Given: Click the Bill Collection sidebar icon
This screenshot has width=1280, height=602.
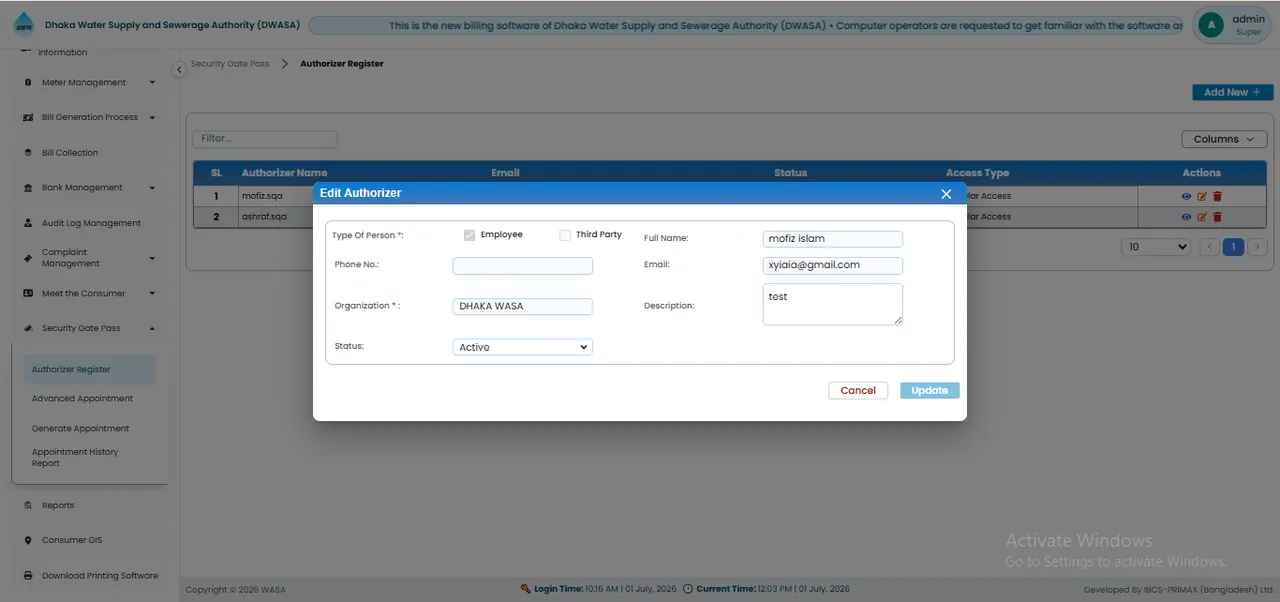Looking at the screenshot, I should [x=28, y=153].
